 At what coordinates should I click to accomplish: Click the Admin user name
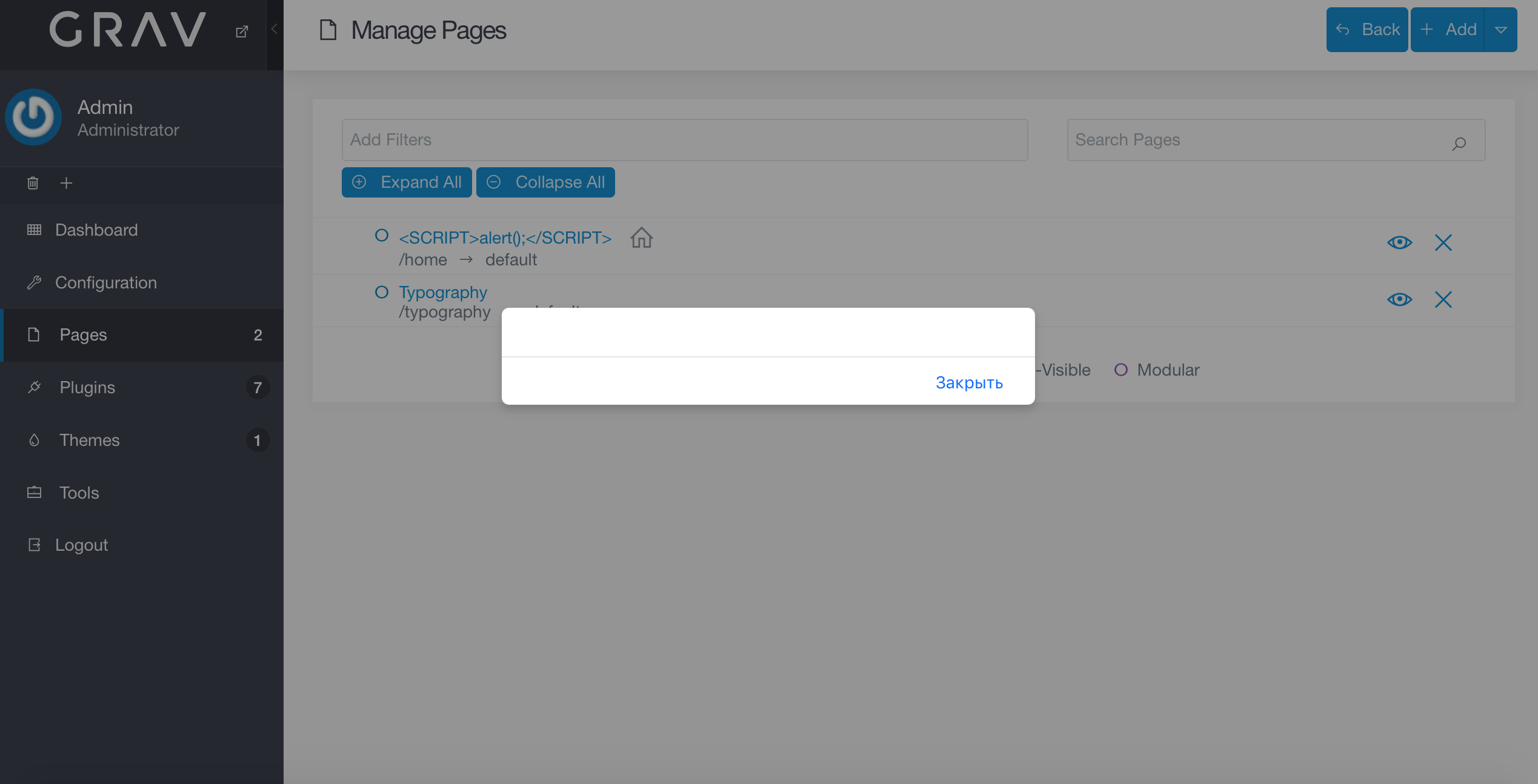pyautogui.click(x=105, y=107)
